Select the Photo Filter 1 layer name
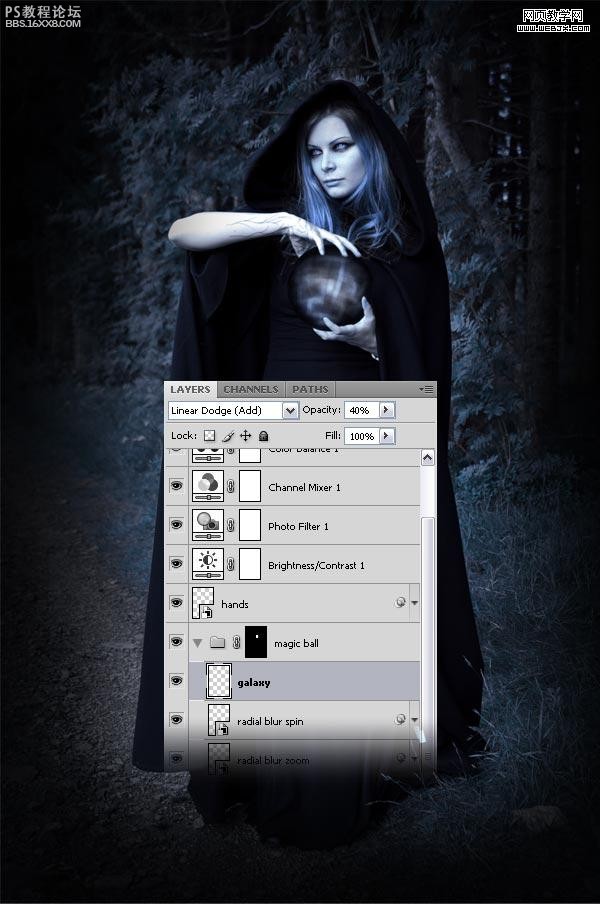 (x=298, y=526)
